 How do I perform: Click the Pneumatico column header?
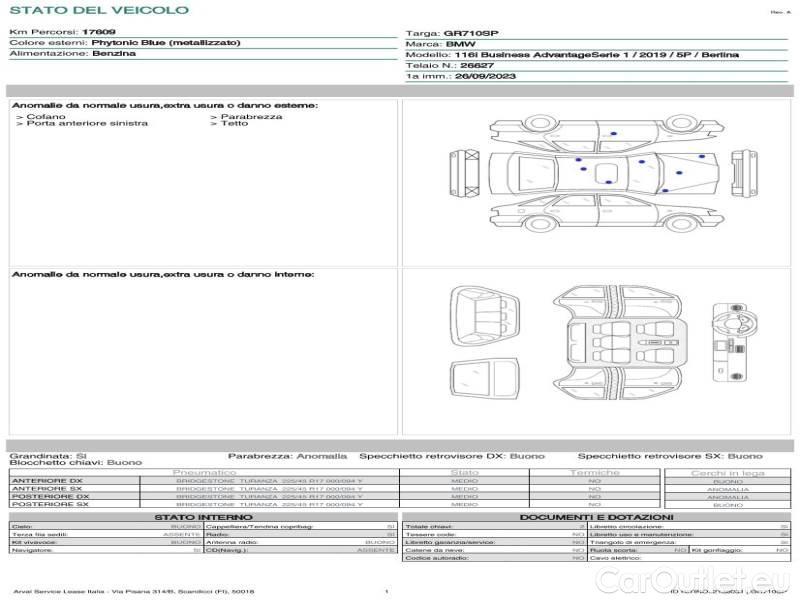click(x=205, y=472)
